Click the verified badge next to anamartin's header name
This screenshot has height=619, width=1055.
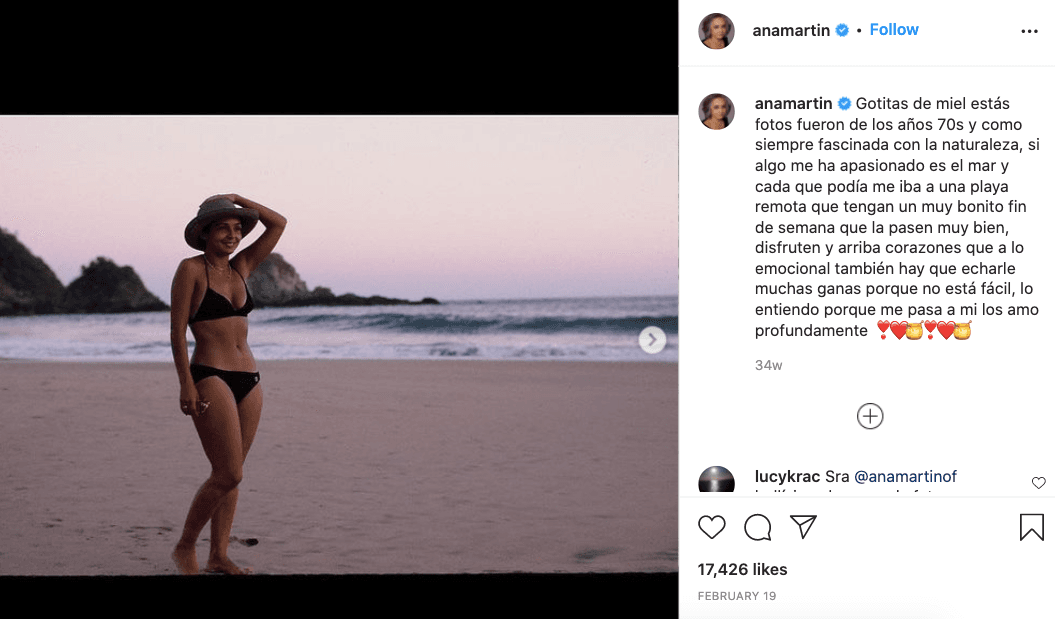coord(843,29)
